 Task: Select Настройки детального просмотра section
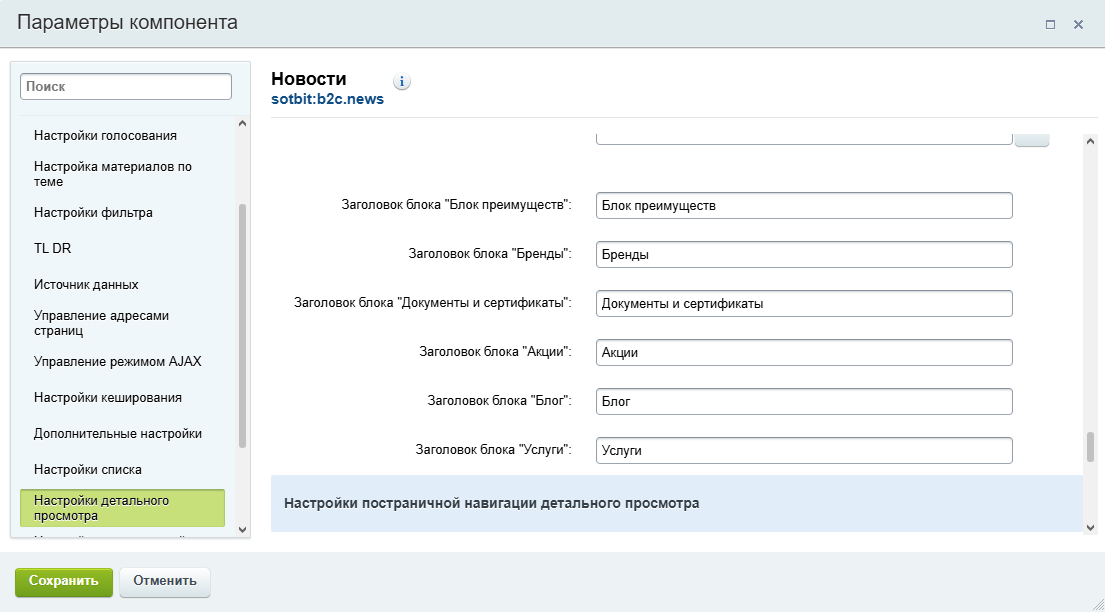click(123, 508)
